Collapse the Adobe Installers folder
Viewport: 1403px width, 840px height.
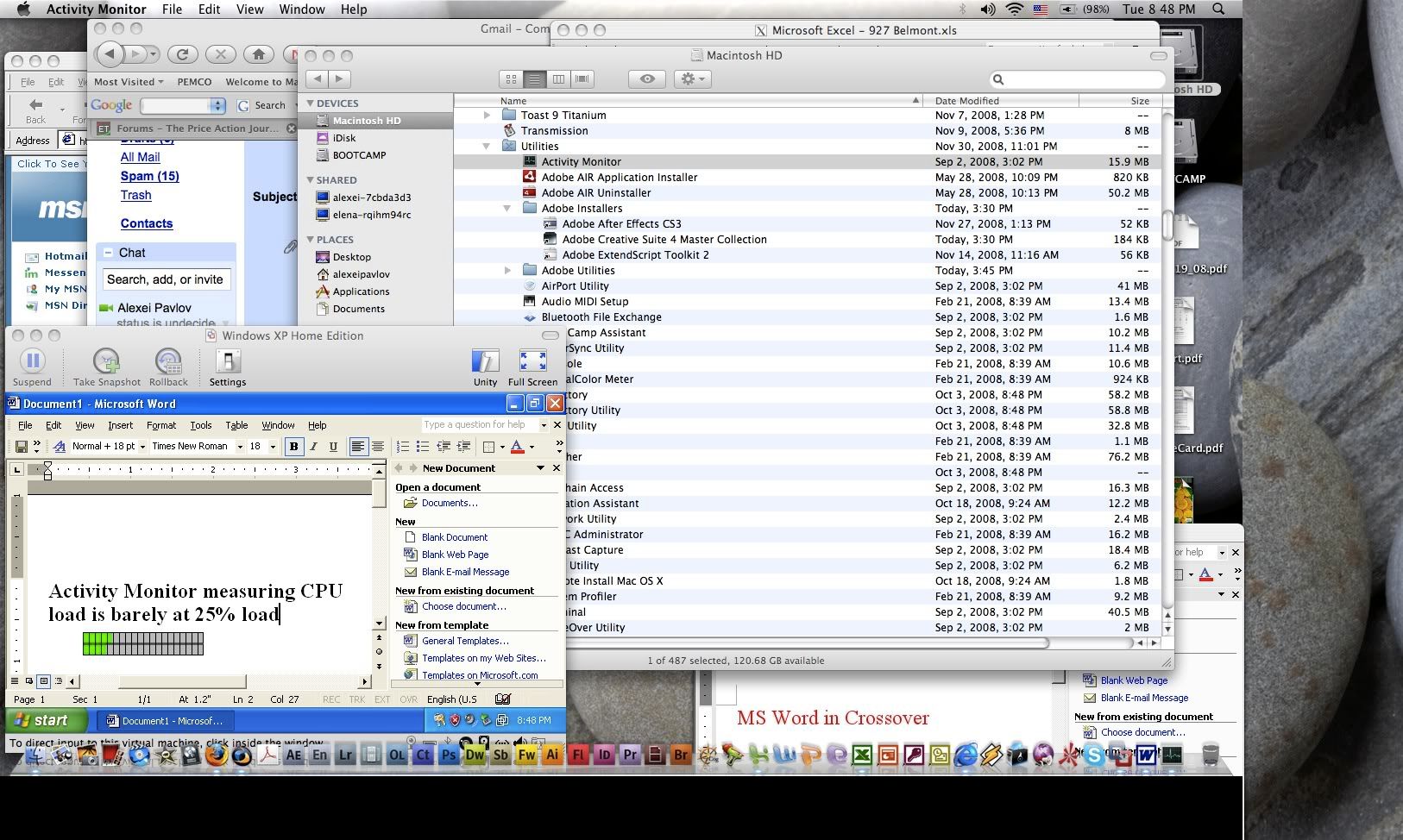(x=507, y=209)
